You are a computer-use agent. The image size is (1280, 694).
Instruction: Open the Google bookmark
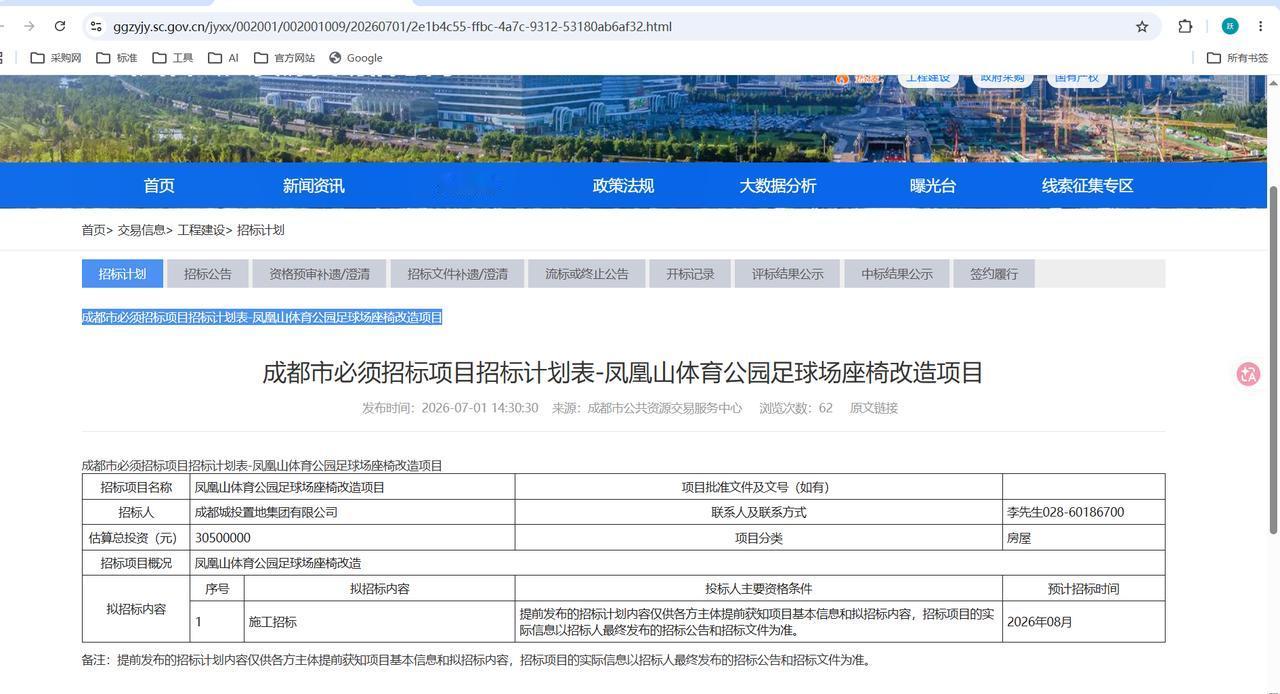(356, 58)
